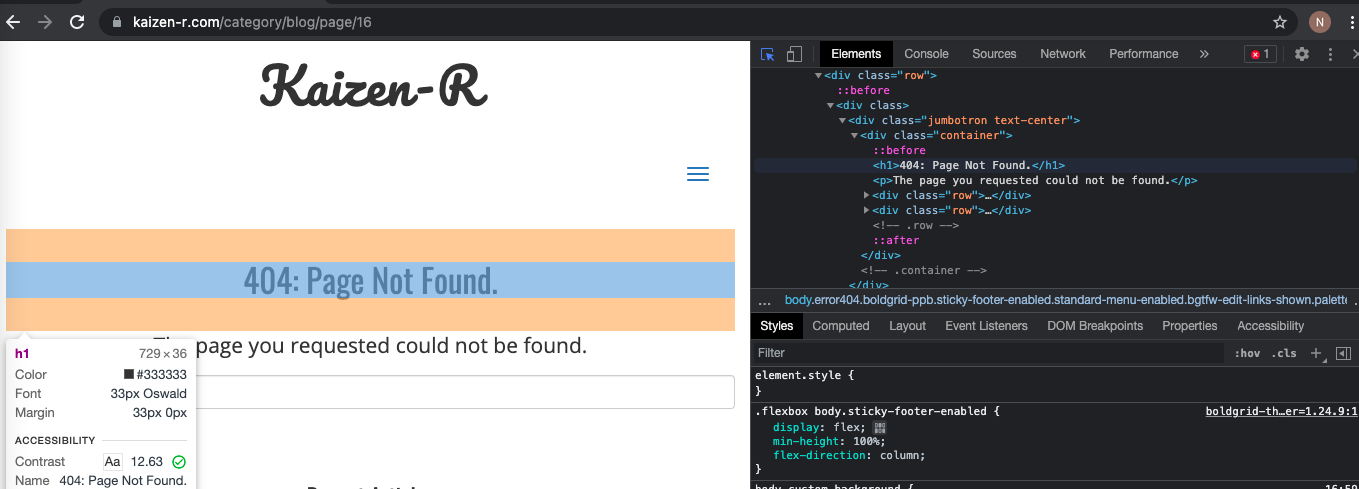This screenshot has width=1359, height=489.
Task: Click the Kaizen-R site title
Action: point(373,86)
